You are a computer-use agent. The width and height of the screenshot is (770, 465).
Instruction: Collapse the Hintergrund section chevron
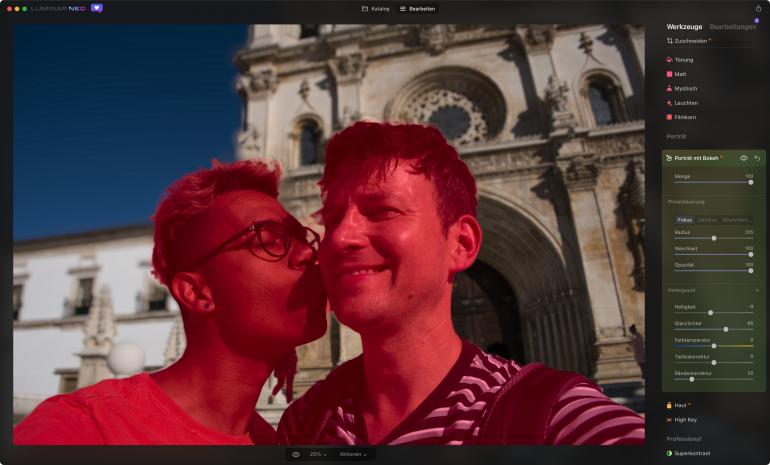click(x=757, y=291)
